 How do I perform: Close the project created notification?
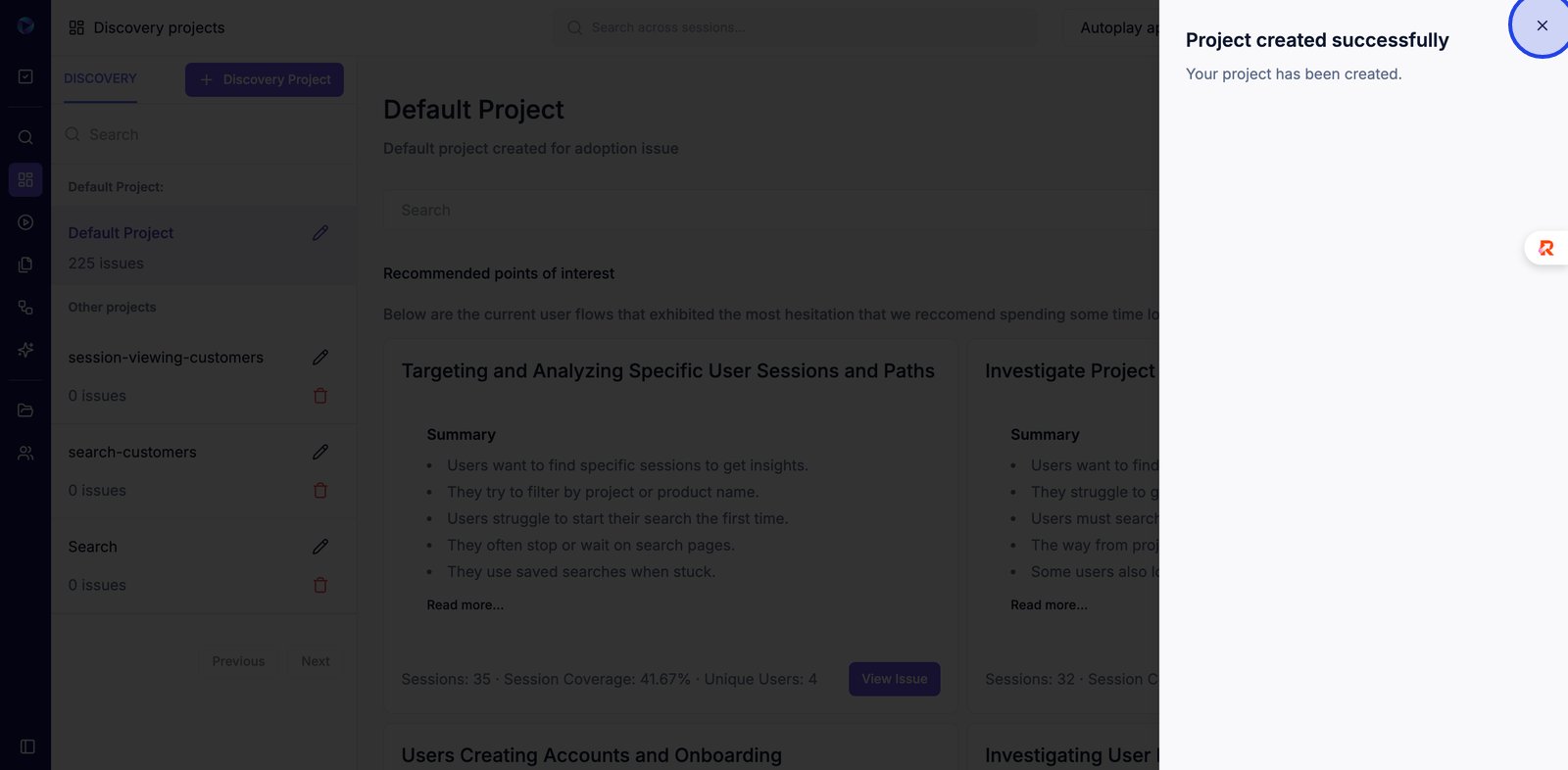coord(1542,25)
